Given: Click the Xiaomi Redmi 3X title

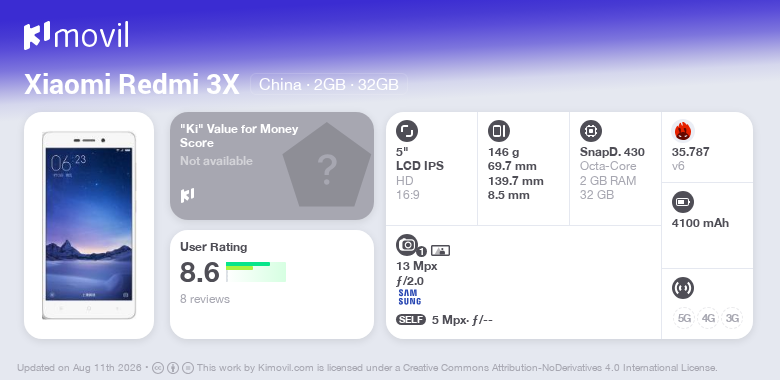Looking at the screenshot, I should [x=132, y=85].
